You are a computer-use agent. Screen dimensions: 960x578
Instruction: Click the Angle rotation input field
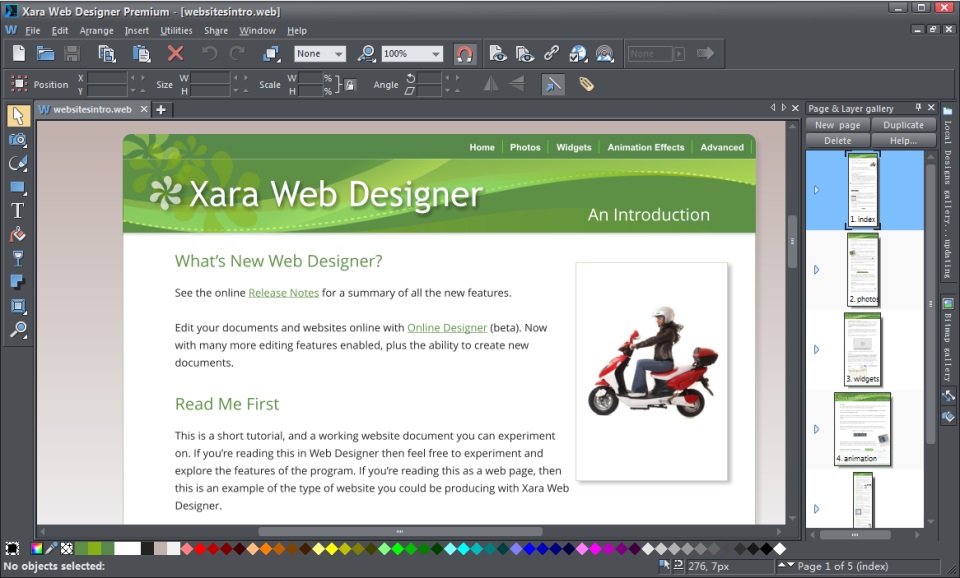coord(429,78)
